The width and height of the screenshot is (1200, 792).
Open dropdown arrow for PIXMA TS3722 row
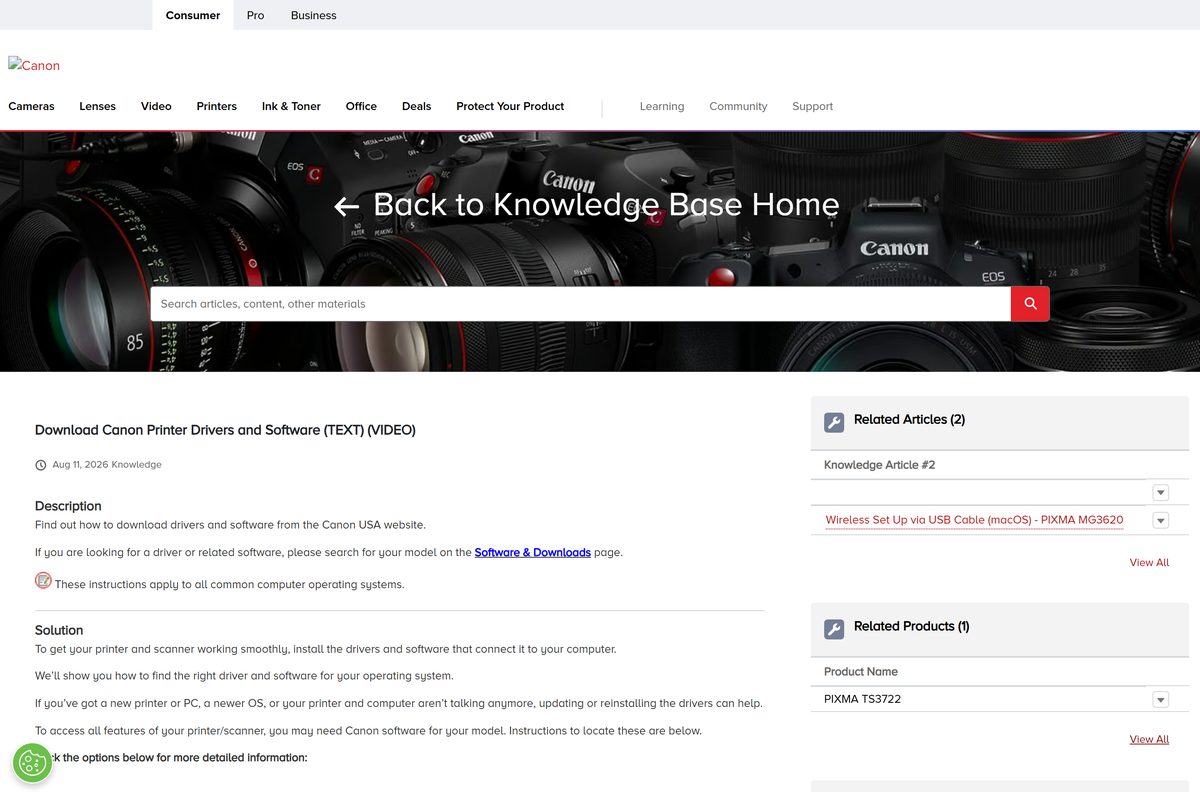pyautogui.click(x=1160, y=699)
